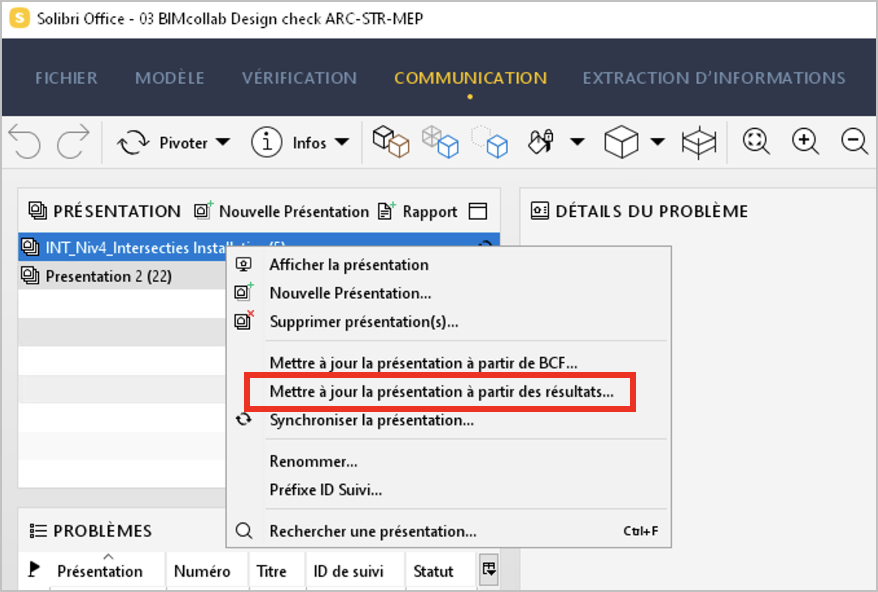Open the FICHIER tab
878x592 pixels.
66,78
